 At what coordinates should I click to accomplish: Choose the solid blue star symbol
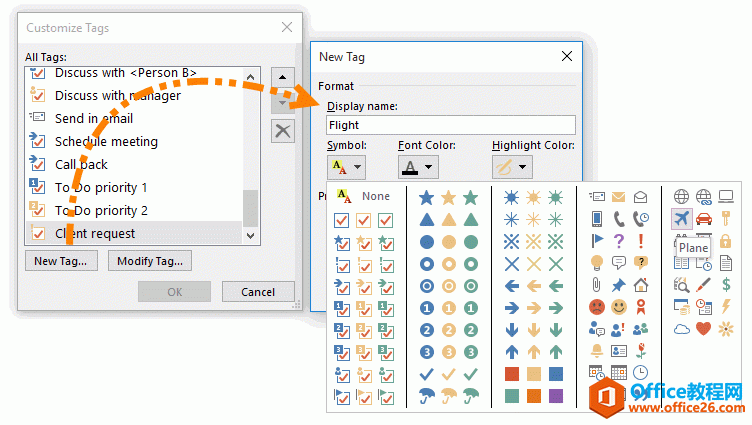coord(427,198)
